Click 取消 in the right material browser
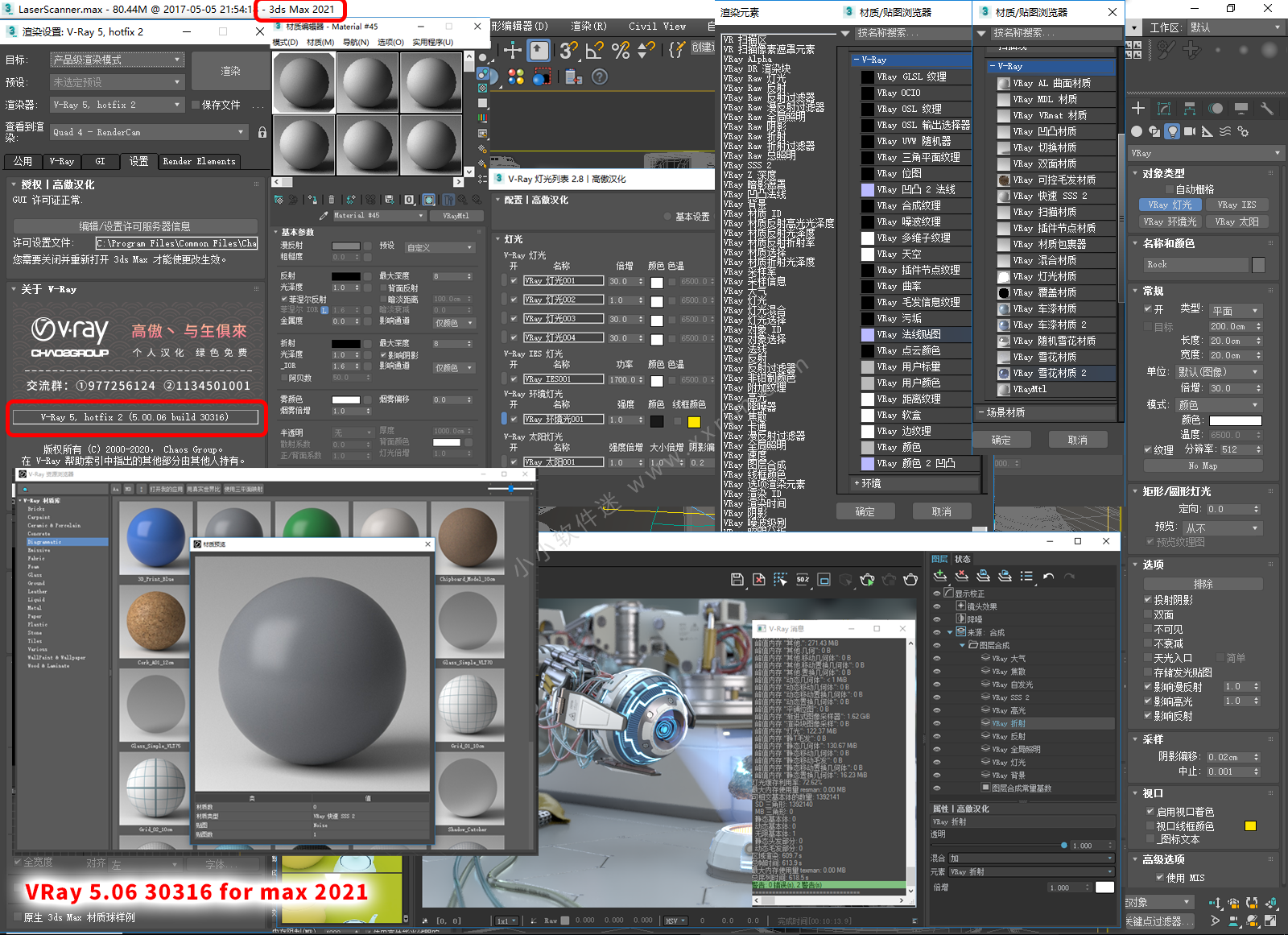Viewport: 1288px width, 935px height. (x=1078, y=440)
